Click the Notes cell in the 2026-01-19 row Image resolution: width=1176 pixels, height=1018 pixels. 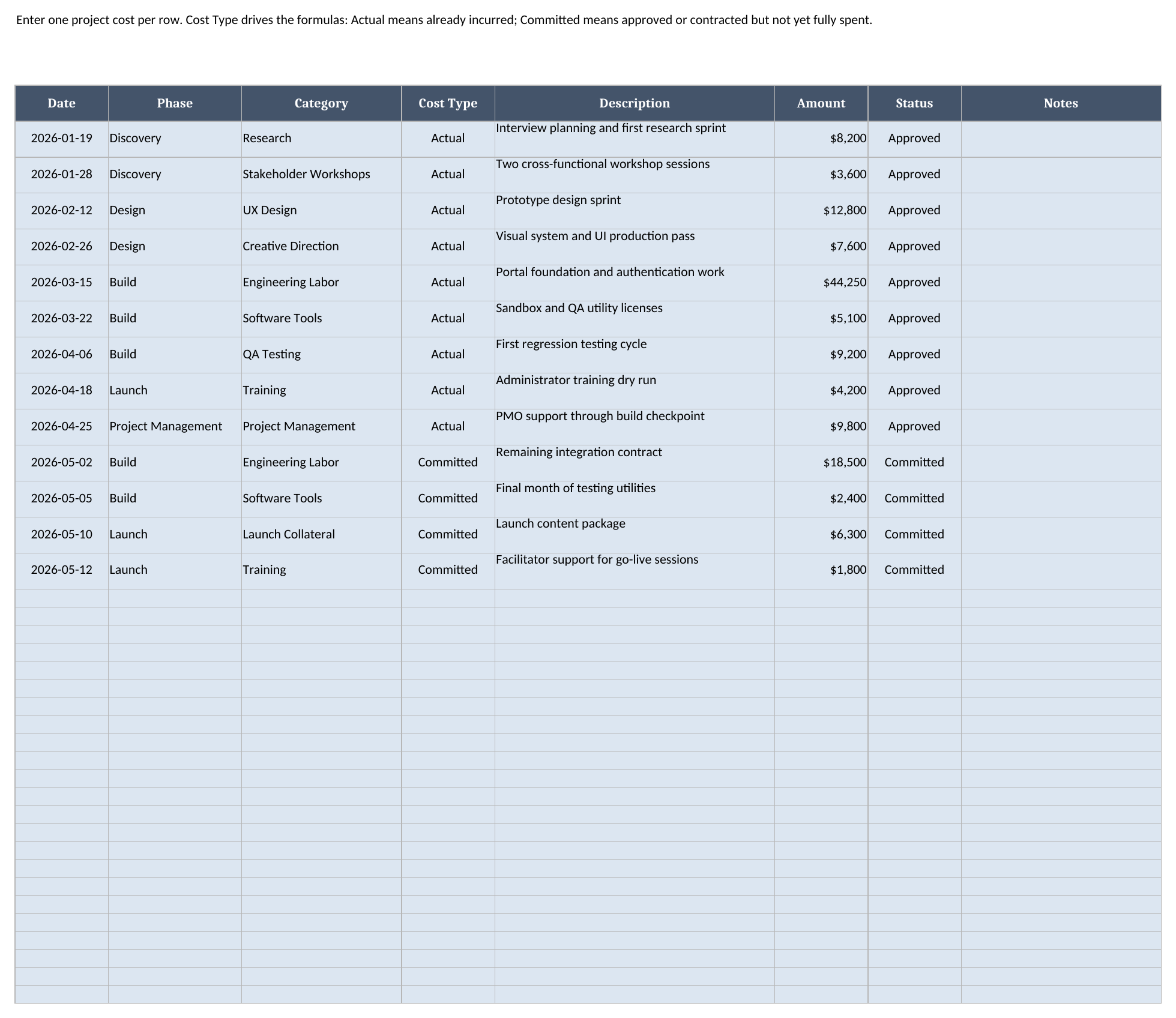[1061, 139]
